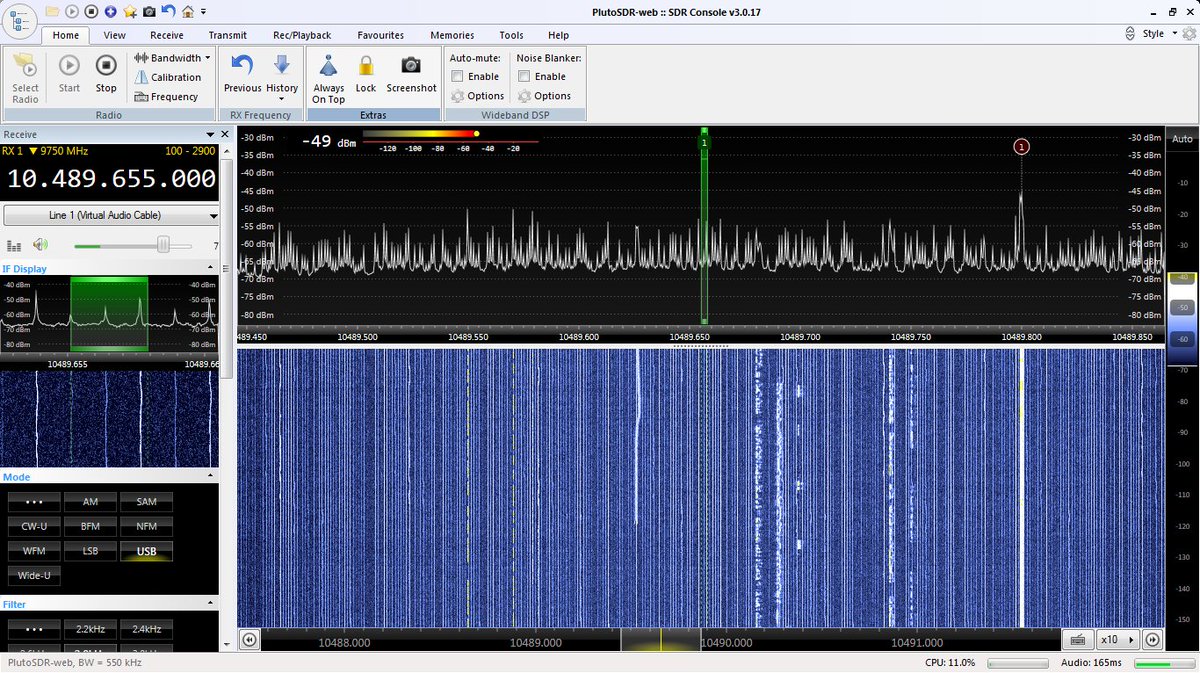The width and height of the screenshot is (1200, 673).
Task: Select CW-U mode
Action: tap(34, 526)
